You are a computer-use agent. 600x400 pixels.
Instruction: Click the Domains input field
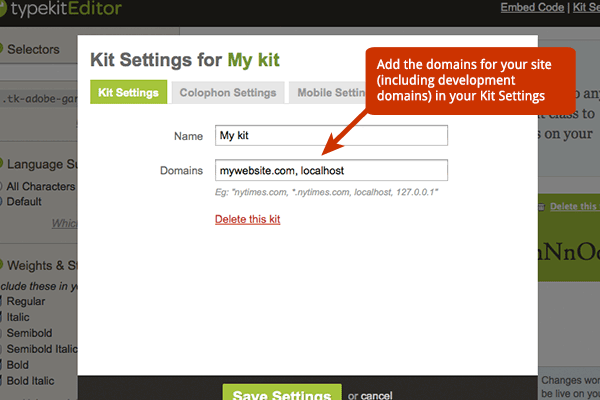pos(331,171)
